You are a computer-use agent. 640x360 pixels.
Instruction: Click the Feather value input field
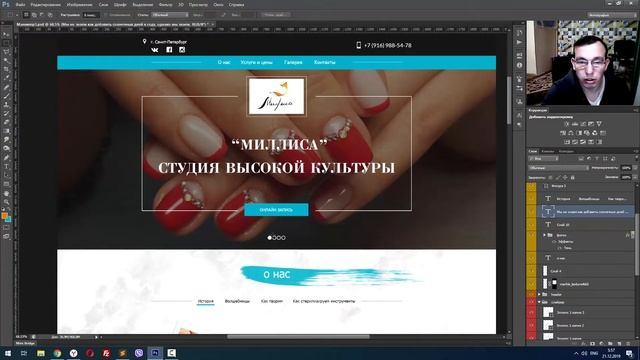point(90,15)
